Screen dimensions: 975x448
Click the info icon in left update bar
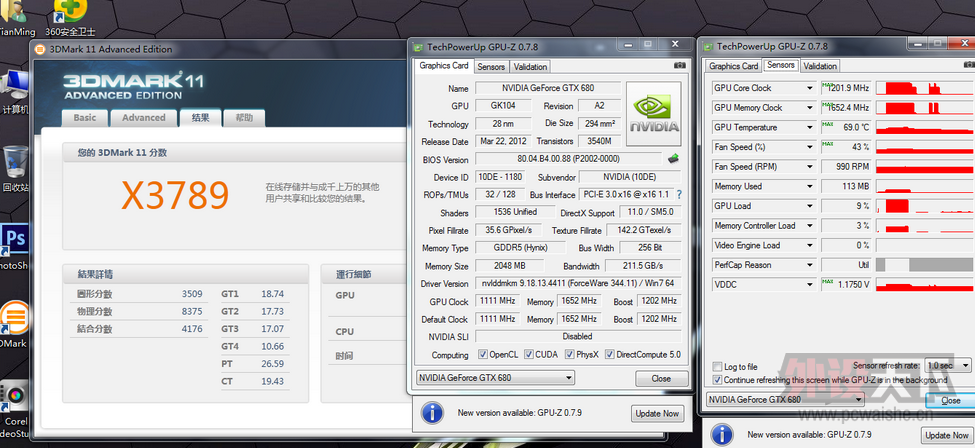(433, 413)
